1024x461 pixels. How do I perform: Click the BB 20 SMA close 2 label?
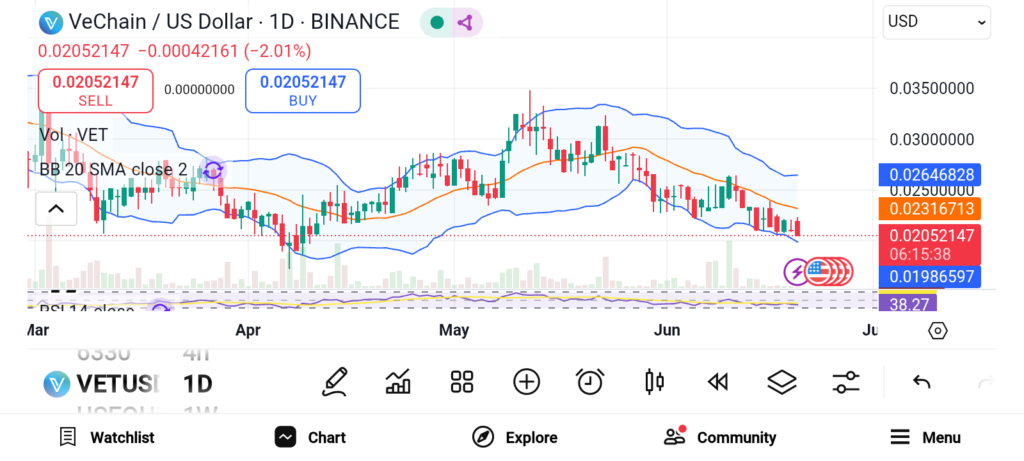coord(114,170)
